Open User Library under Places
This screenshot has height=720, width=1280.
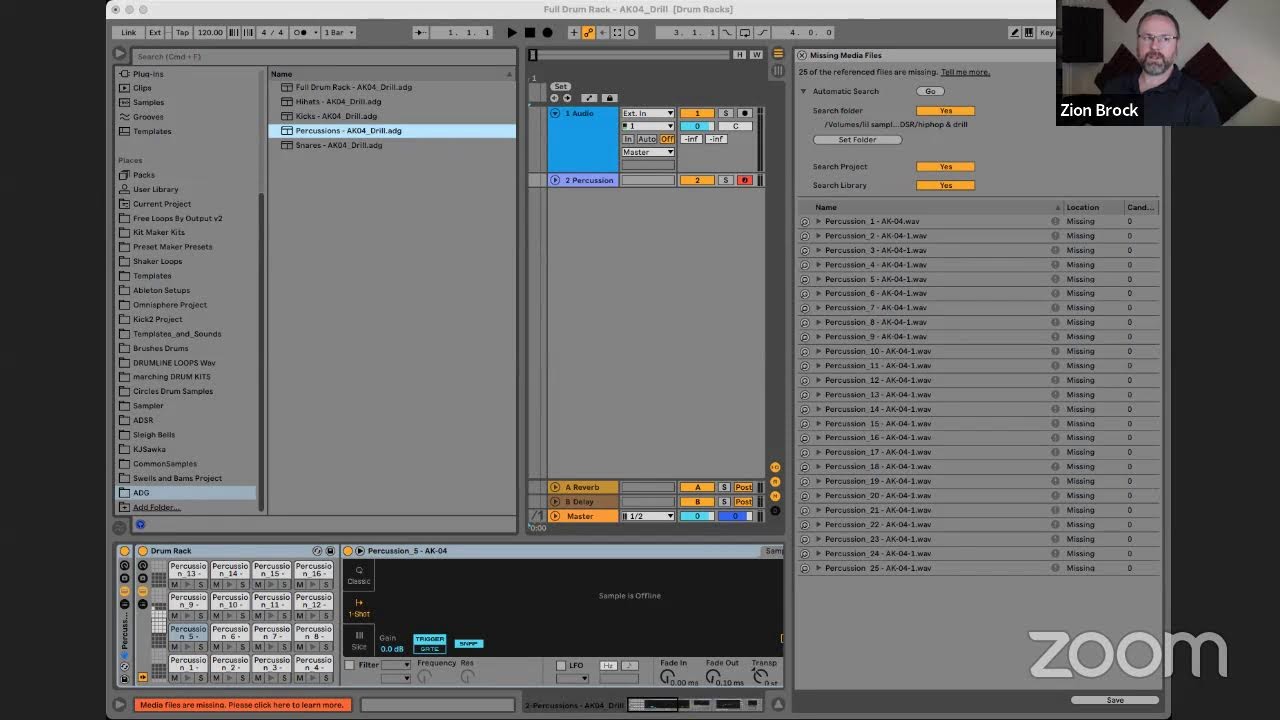coord(155,189)
